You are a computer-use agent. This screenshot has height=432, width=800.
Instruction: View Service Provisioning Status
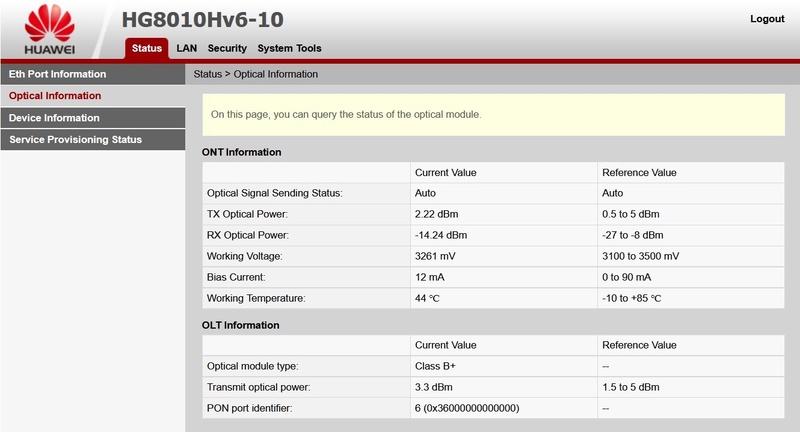pyautogui.click(x=75, y=140)
